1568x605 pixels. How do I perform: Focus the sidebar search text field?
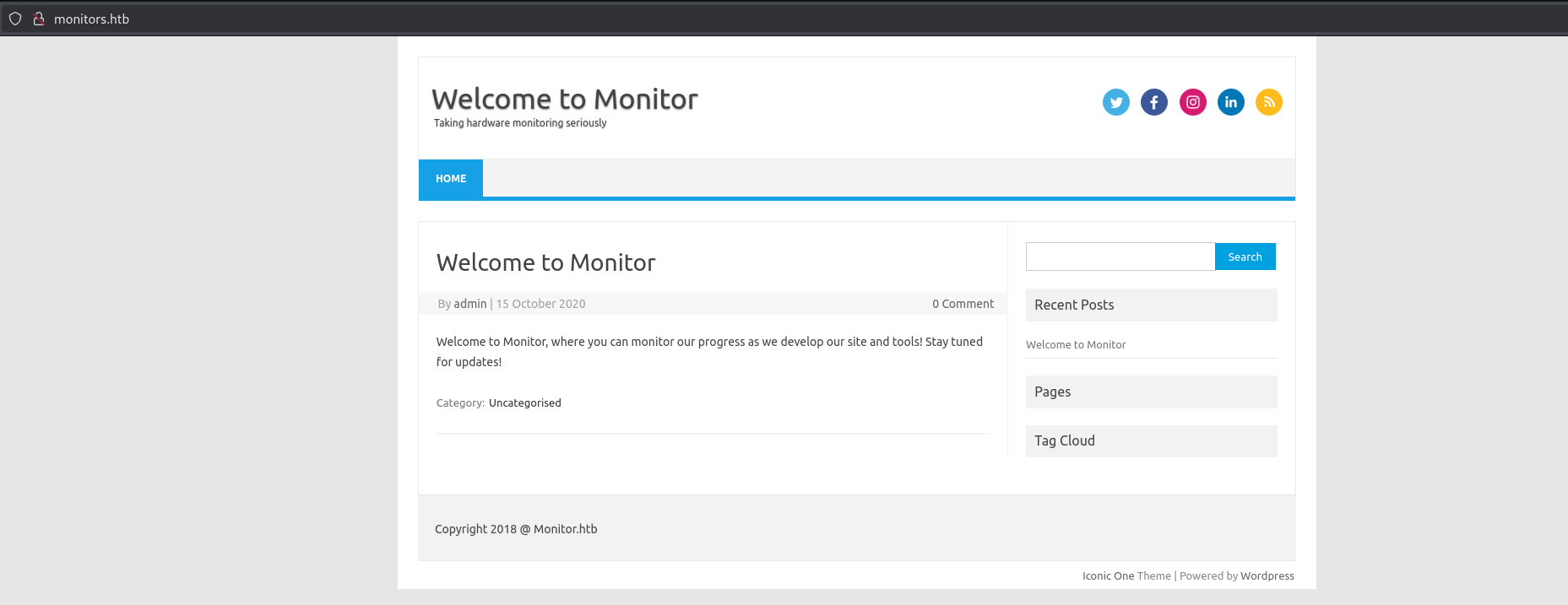click(x=1120, y=257)
